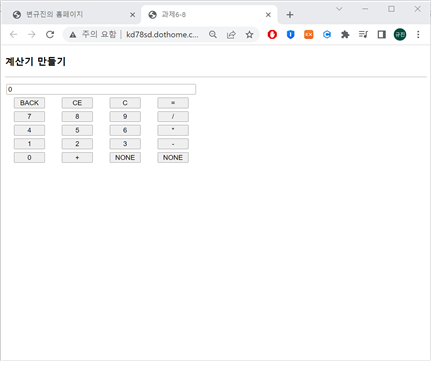This screenshot has width=431, height=365.
Task: Click the divide (/) button
Action: pos(173,117)
